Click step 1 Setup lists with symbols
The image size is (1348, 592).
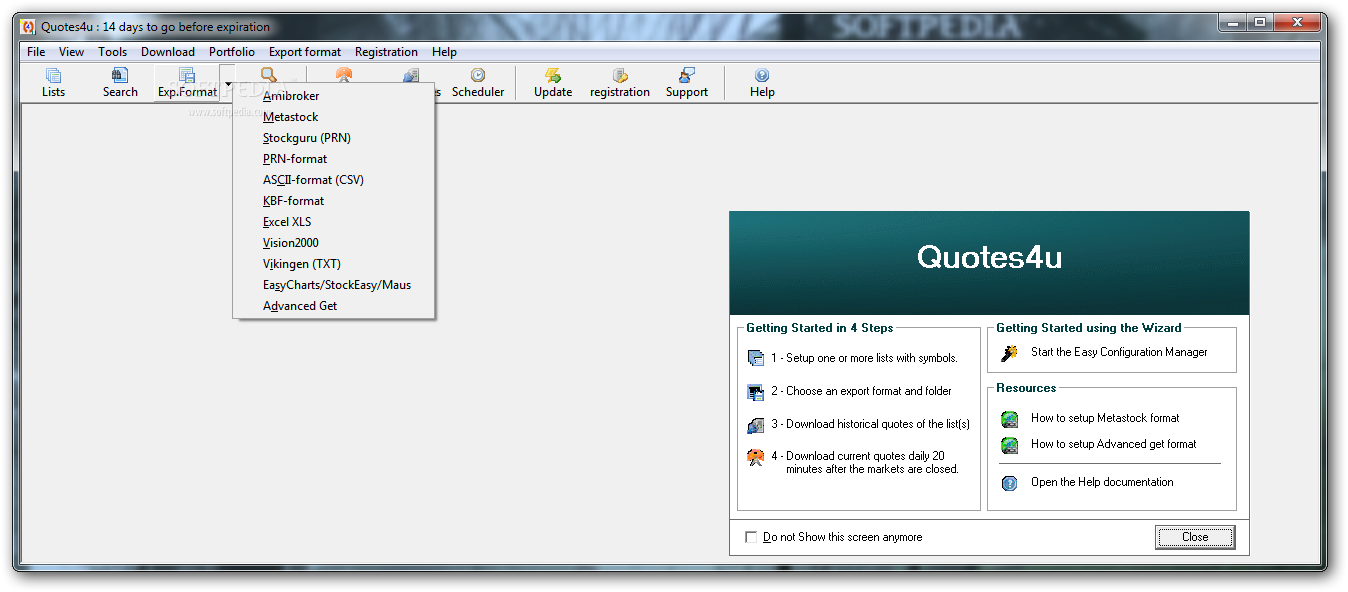[864, 358]
